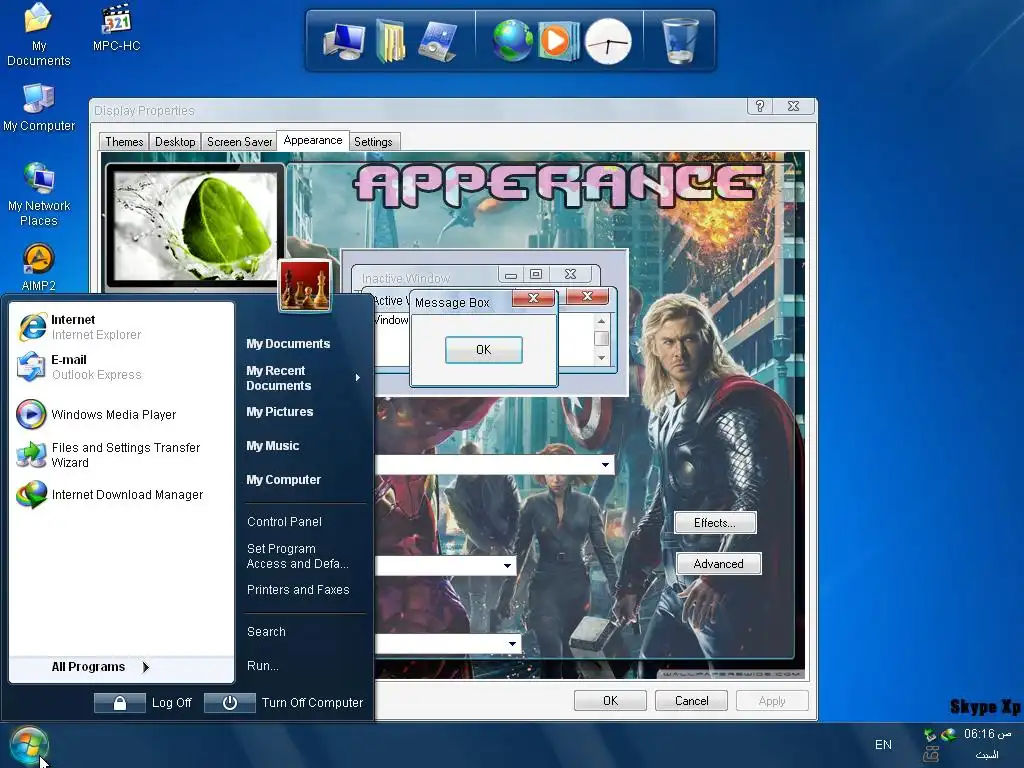Click the folder binder icon in the dock
Viewport: 1024px width, 768px height.
(x=391, y=42)
